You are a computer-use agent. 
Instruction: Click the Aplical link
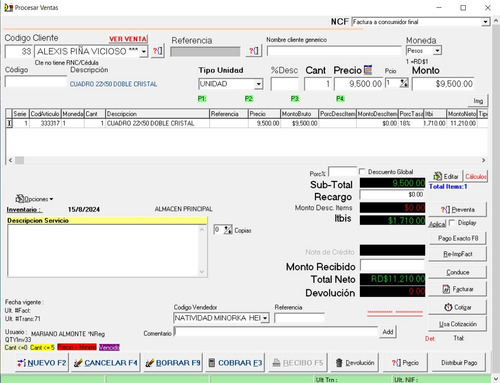[437, 224]
